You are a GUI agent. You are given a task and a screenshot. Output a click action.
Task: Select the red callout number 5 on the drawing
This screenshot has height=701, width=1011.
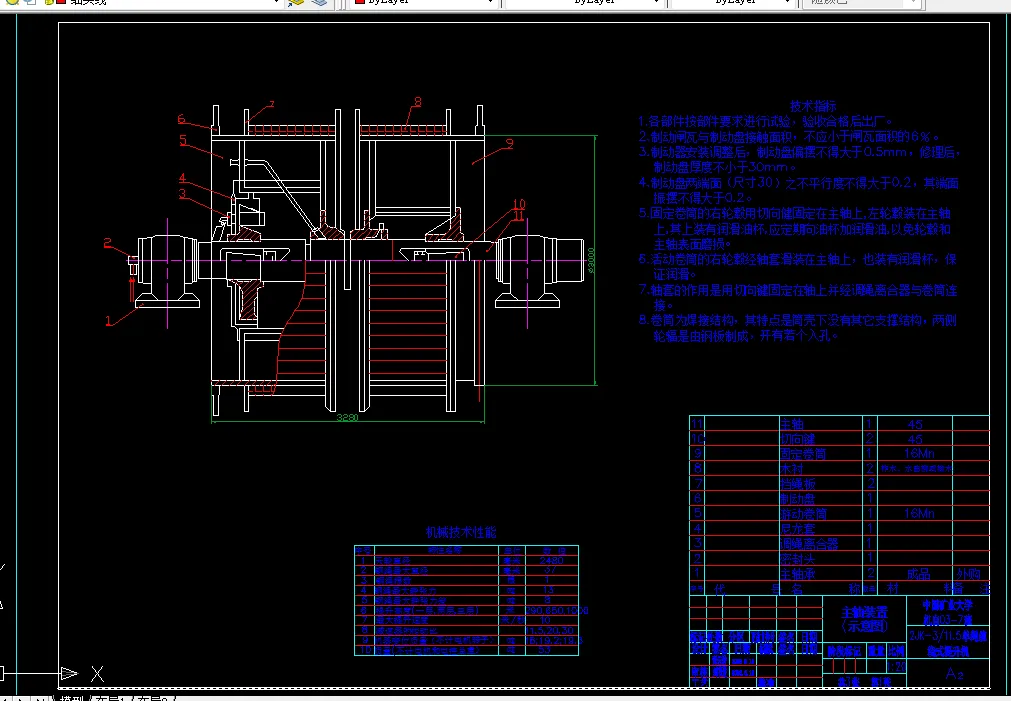pyautogui.click(x=183, y=139)
